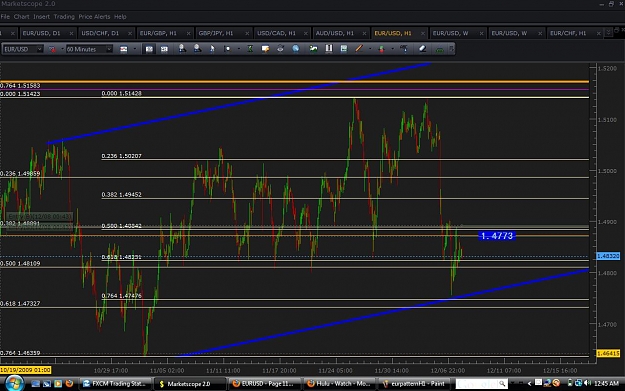
Task: Expand the line drawing tool dropdown
Action: pyautogui.click(x=370, y=49)
